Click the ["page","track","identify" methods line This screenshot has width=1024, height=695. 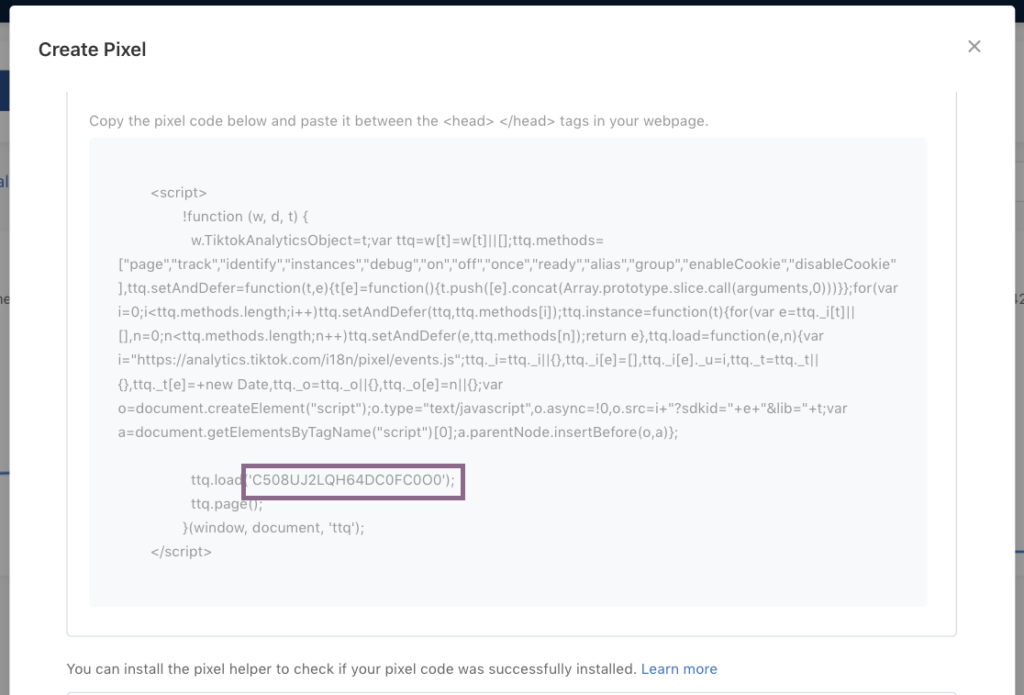[507, 264]
